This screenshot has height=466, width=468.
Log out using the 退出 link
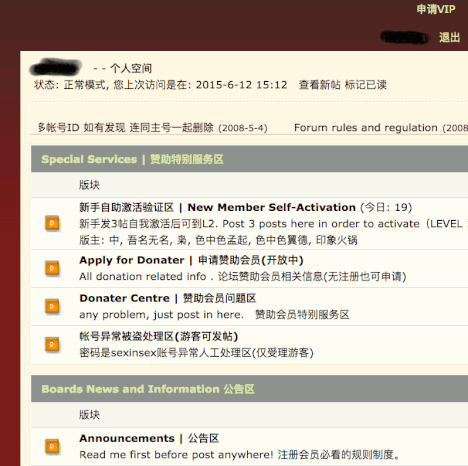tap(449, 37)
